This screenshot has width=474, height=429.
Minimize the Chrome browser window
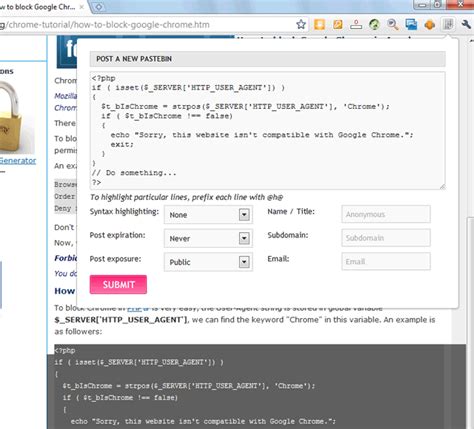coord(422,5)
